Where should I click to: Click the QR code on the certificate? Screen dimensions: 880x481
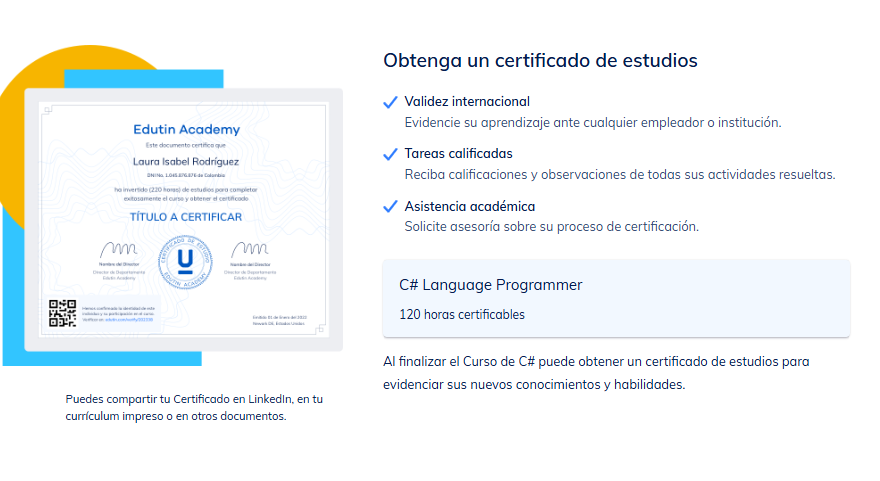[x=63, y=313]
